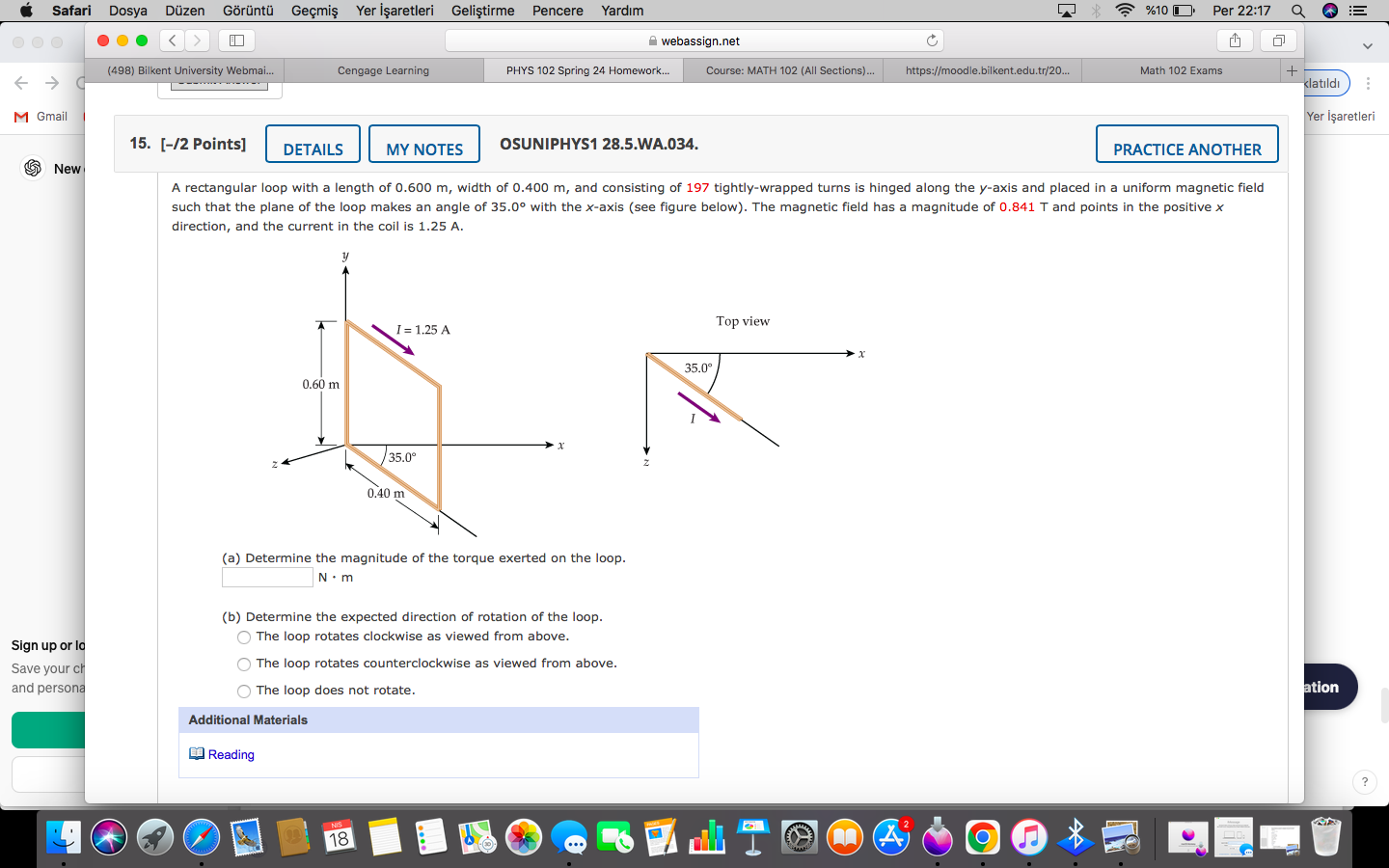The width and height of the screenshot is (1389, 868).
Task: Expand the toolbar overflow chevron on the right
Action: (1367, 45)
